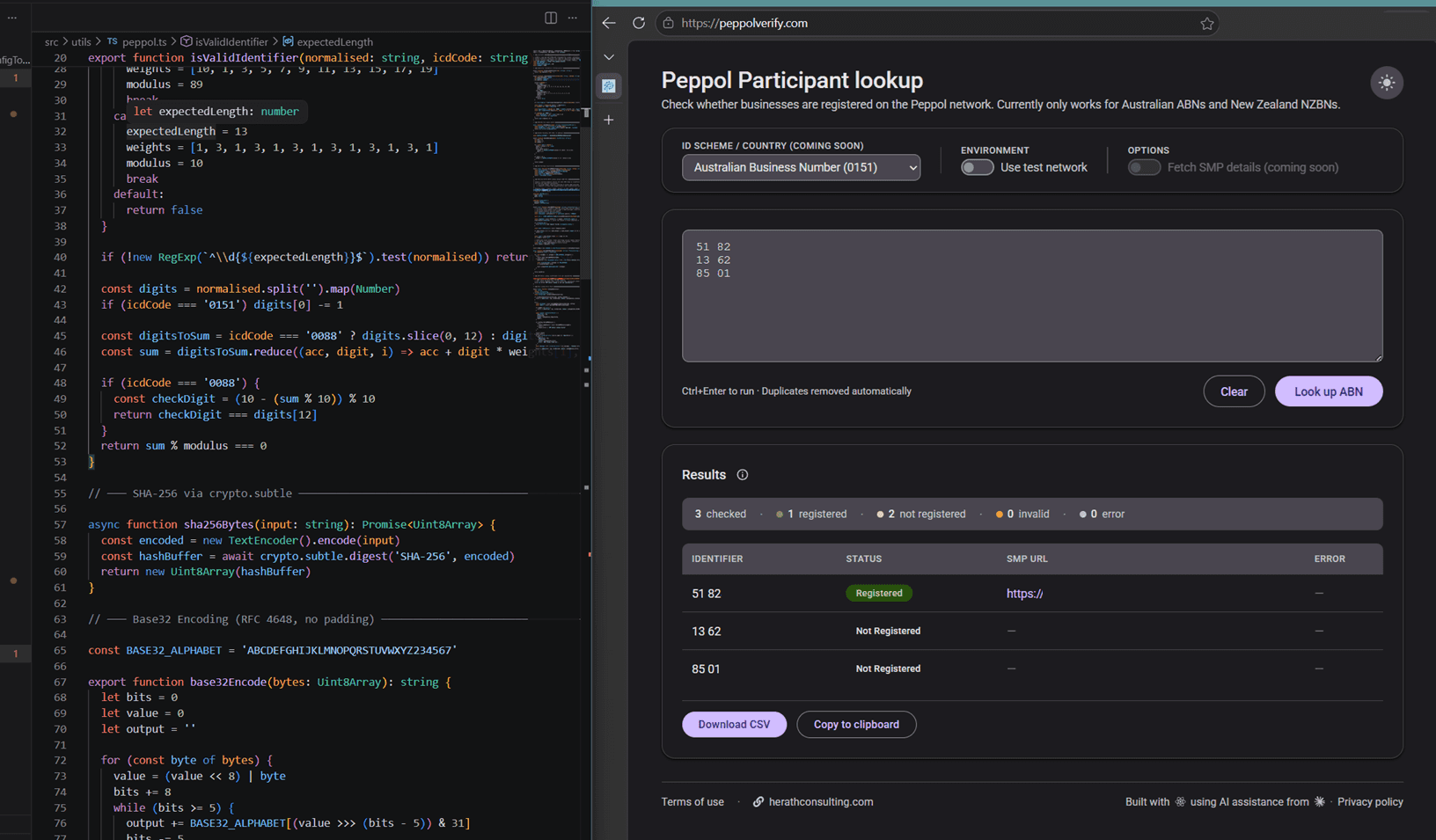Click the 'Registered' status badge
The image size is (1436, 840).
[x=879, y=593]
